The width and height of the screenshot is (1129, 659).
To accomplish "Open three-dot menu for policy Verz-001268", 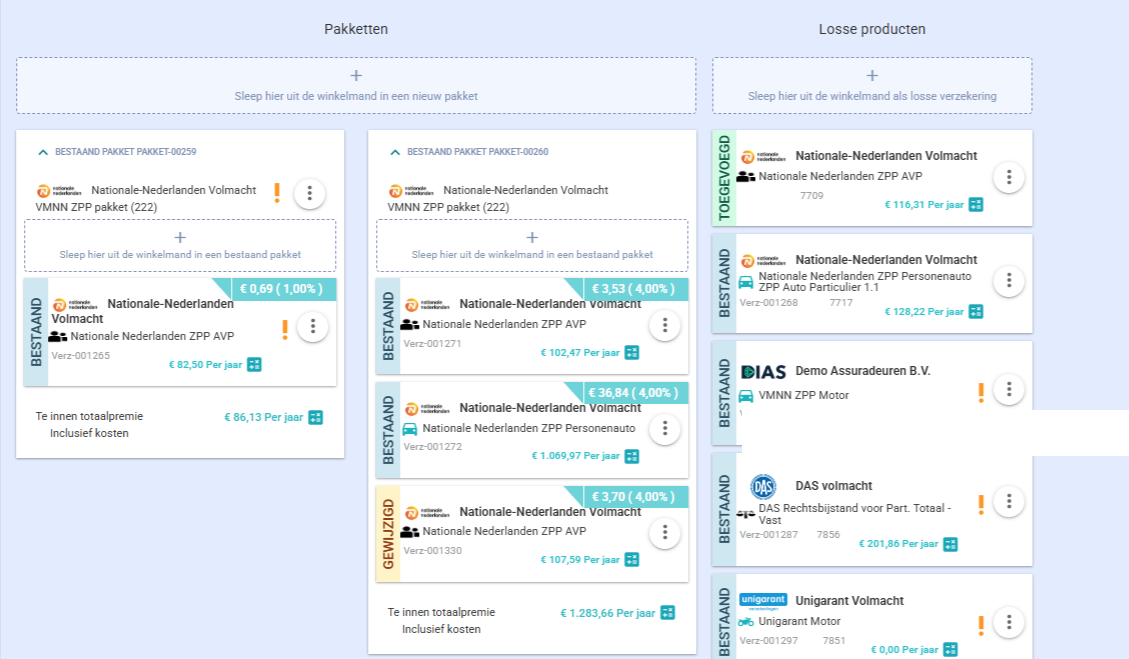I will pyautogui.click(x=1009, y=281).
